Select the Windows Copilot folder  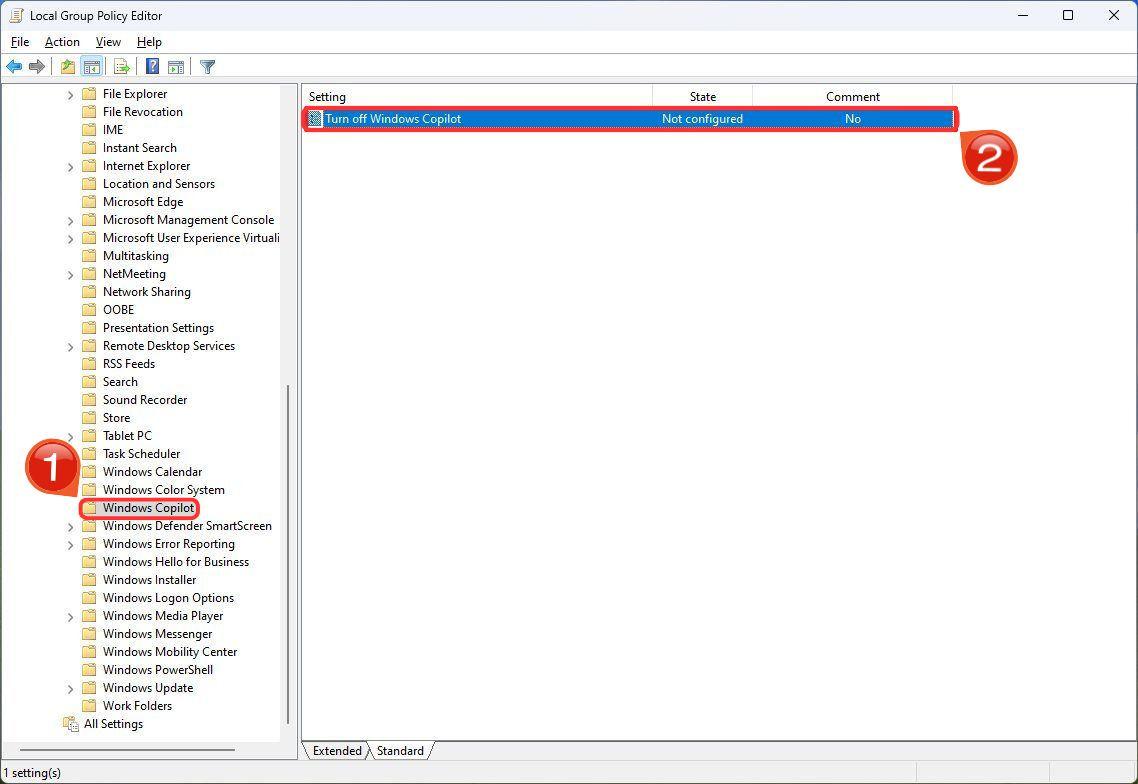[148, 508]
